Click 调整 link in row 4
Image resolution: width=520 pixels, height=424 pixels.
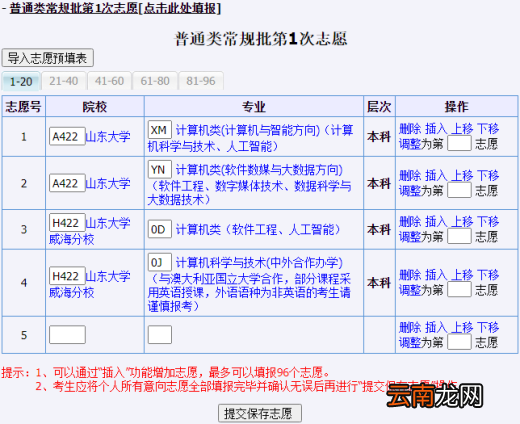(x=410, y=290)
